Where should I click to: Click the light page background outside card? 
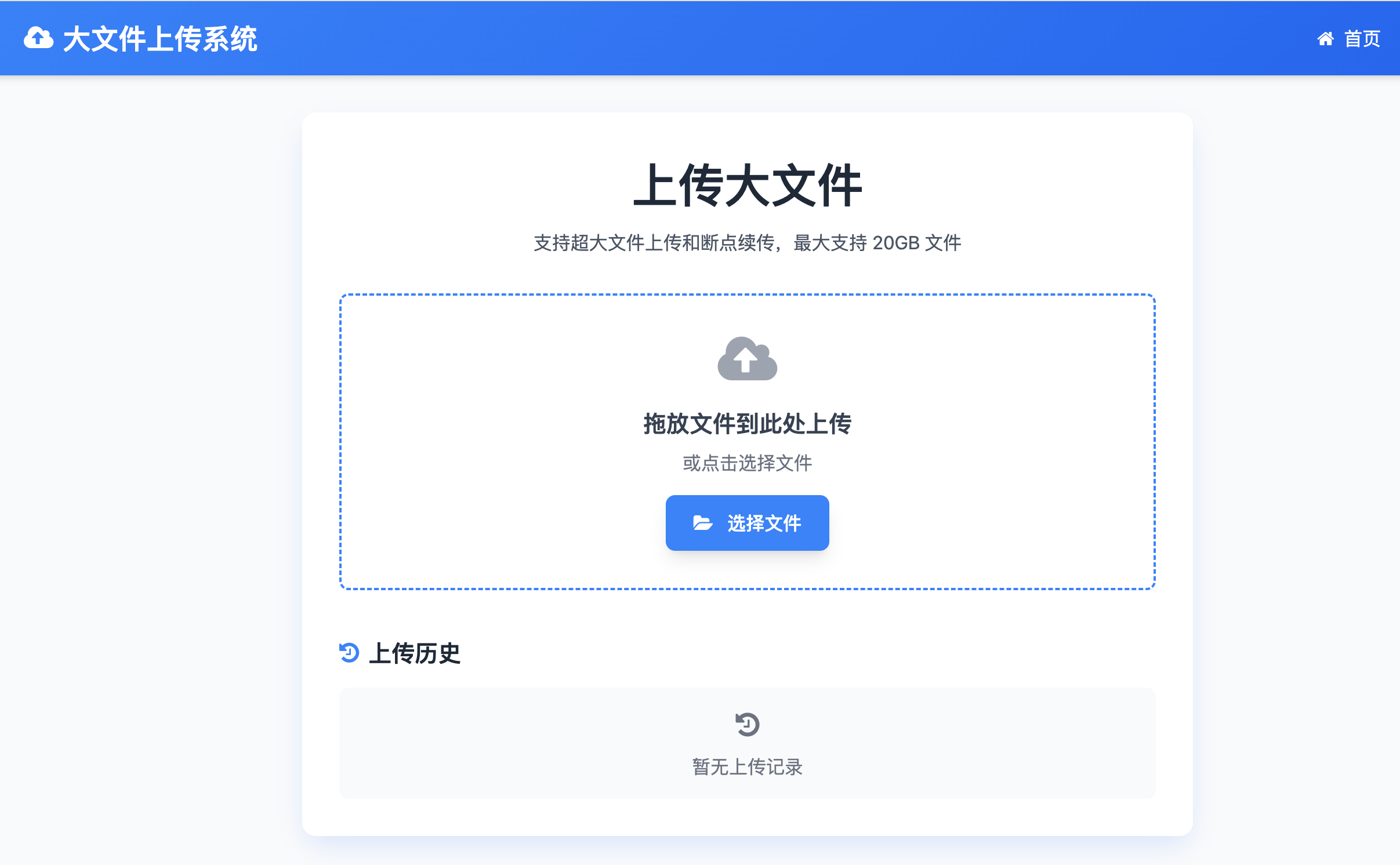click(x=151, y=464)
